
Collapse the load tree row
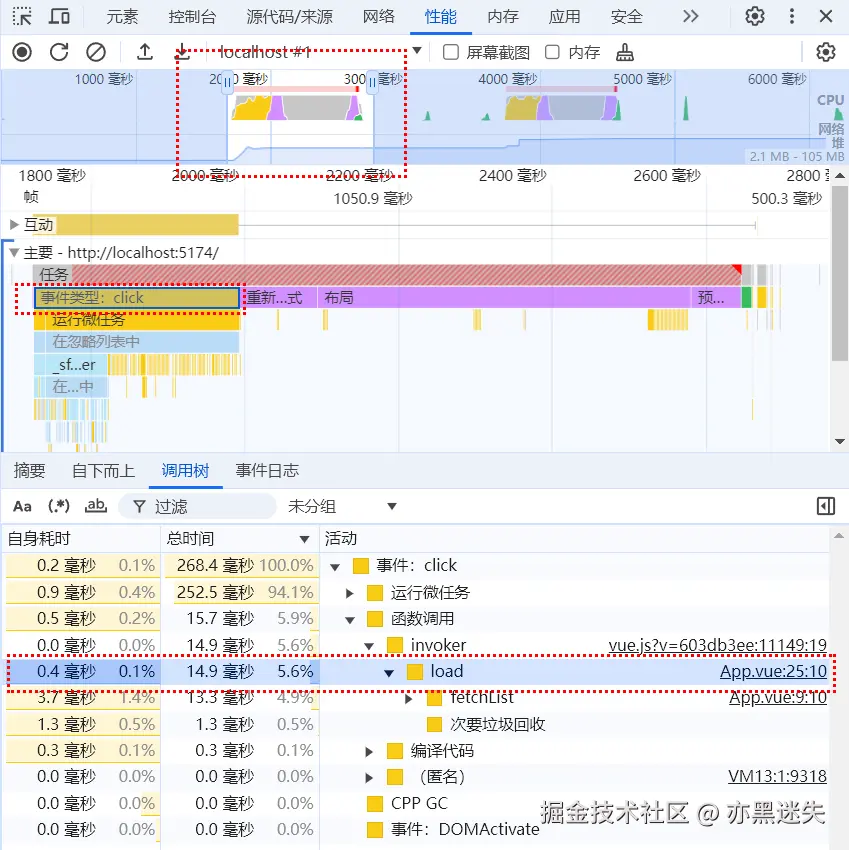click(389, 673)
